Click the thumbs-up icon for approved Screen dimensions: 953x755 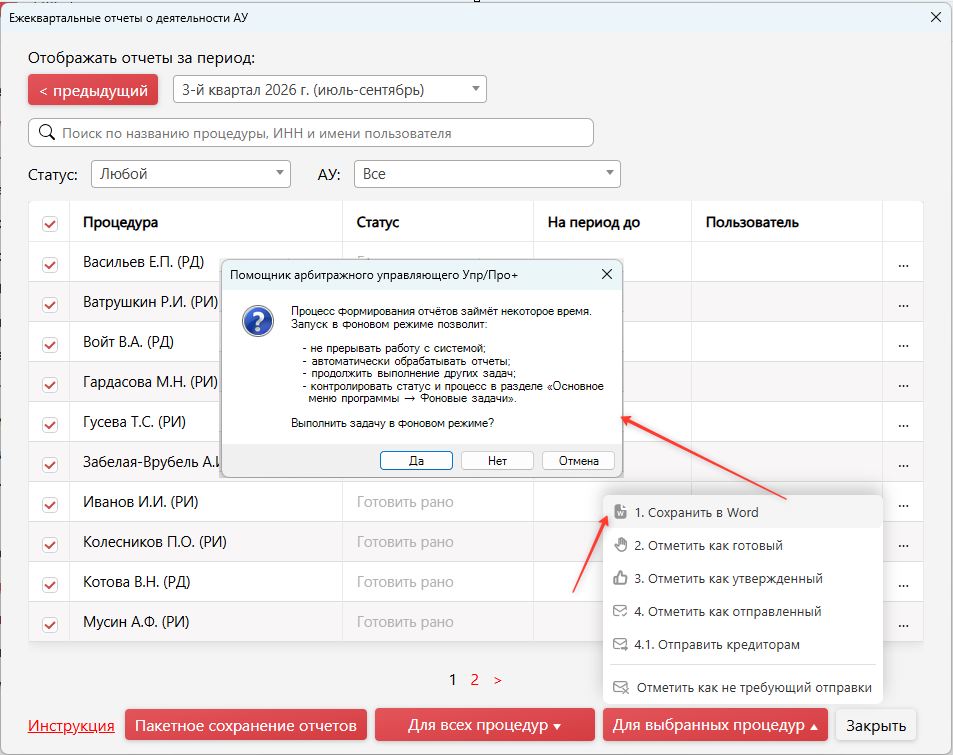[620, 577]
